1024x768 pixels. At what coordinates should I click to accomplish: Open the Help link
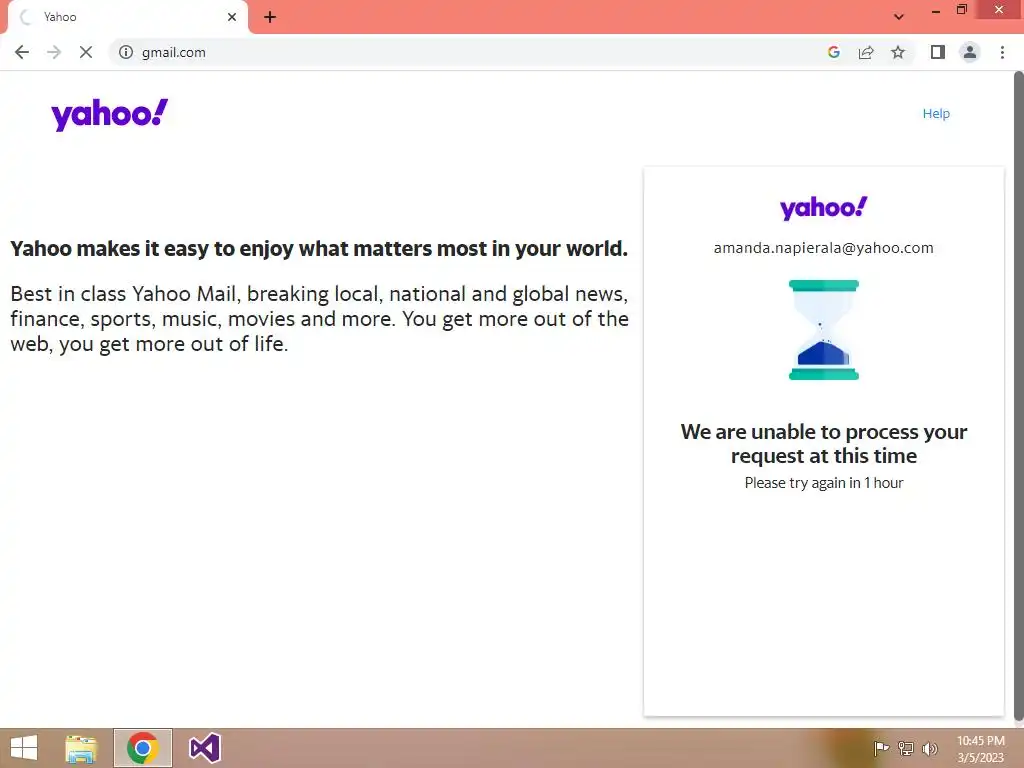[936, 114]
